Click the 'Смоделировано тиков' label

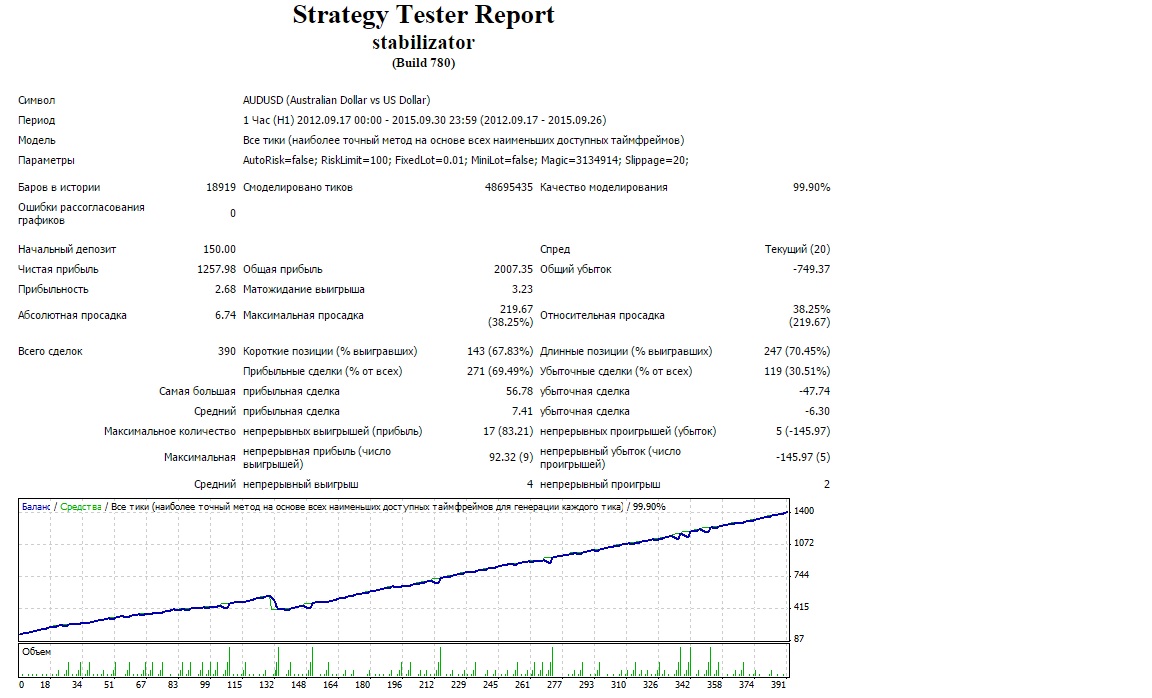click(x=298, y=187)
